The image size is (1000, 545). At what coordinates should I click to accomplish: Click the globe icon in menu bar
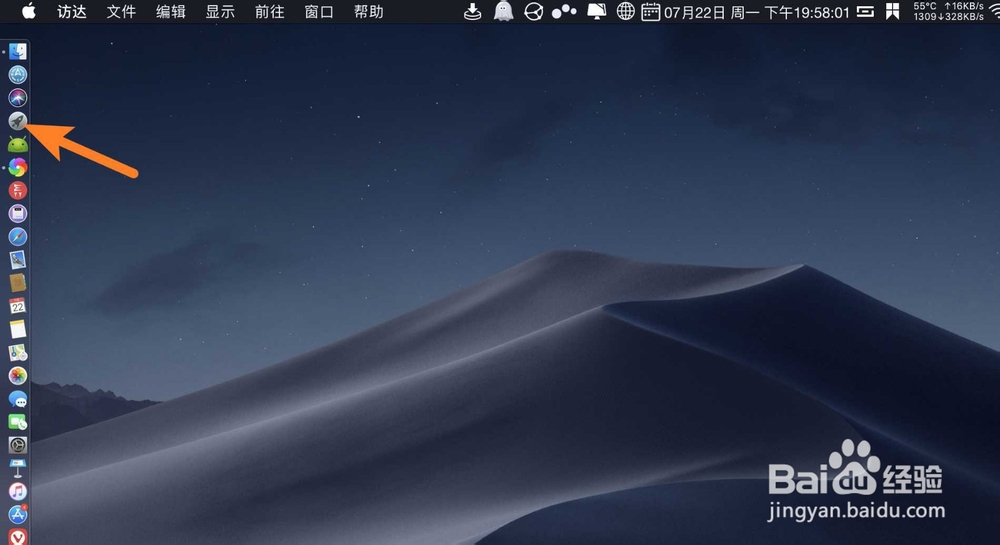point(626,11)
